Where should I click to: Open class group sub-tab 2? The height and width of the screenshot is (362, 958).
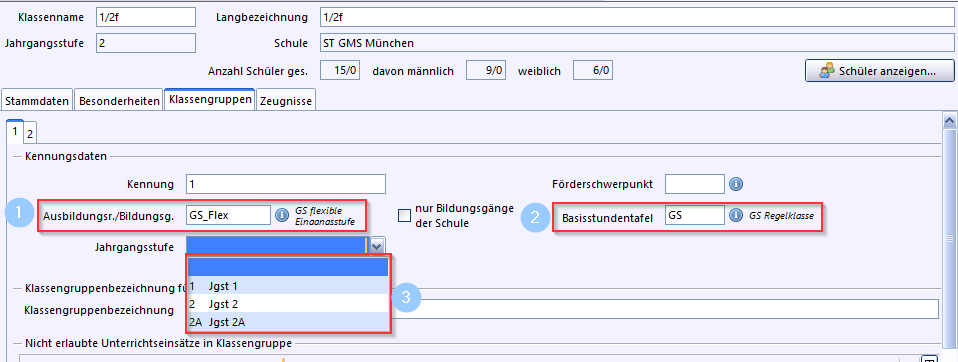[x=29, y=134]
